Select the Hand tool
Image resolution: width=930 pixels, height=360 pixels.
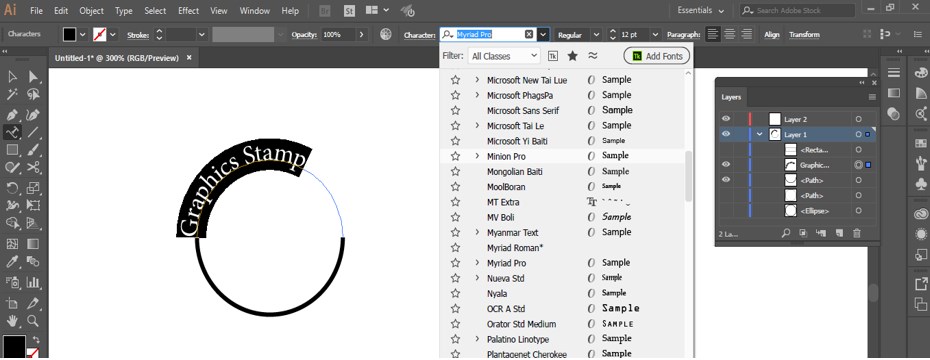12,321
